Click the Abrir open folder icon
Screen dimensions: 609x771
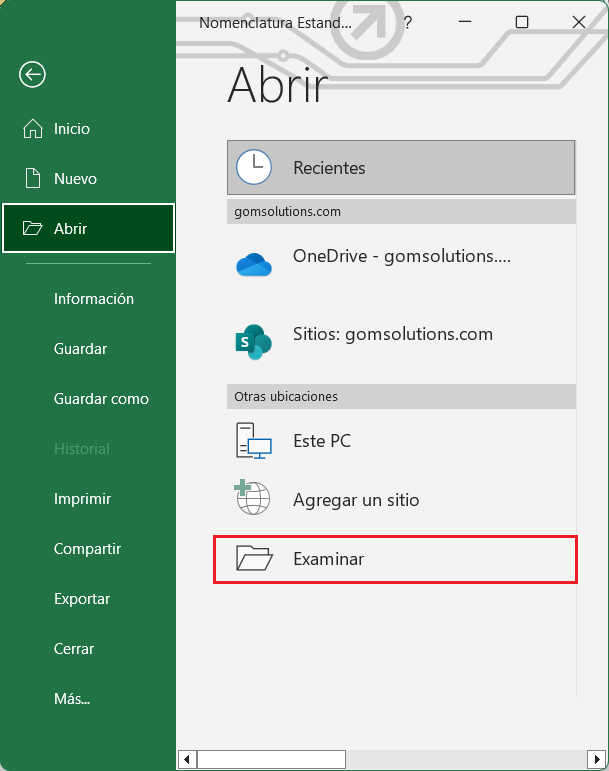(32, 228)
